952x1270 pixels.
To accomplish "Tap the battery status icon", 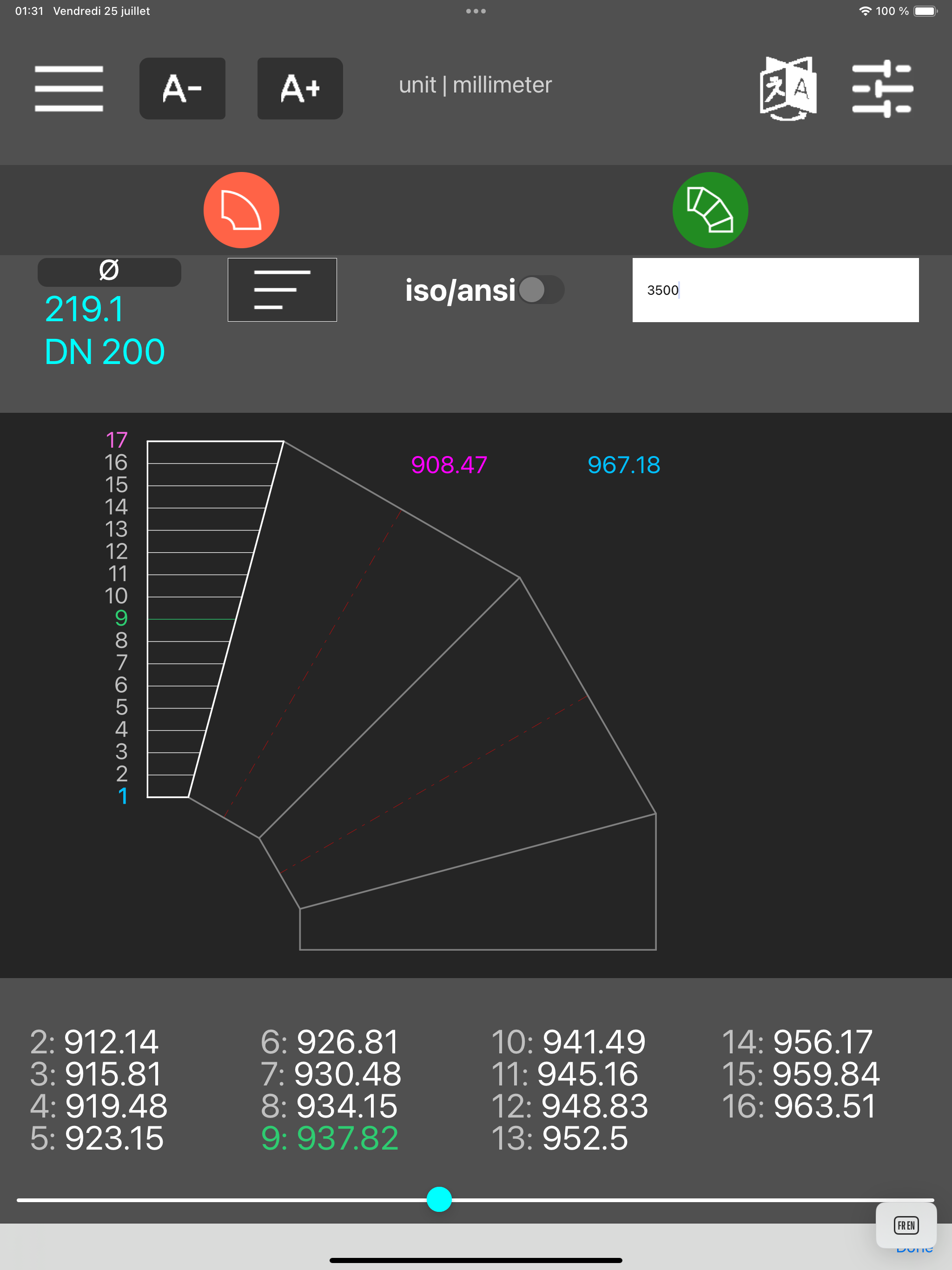I will [x=925, y=11].
